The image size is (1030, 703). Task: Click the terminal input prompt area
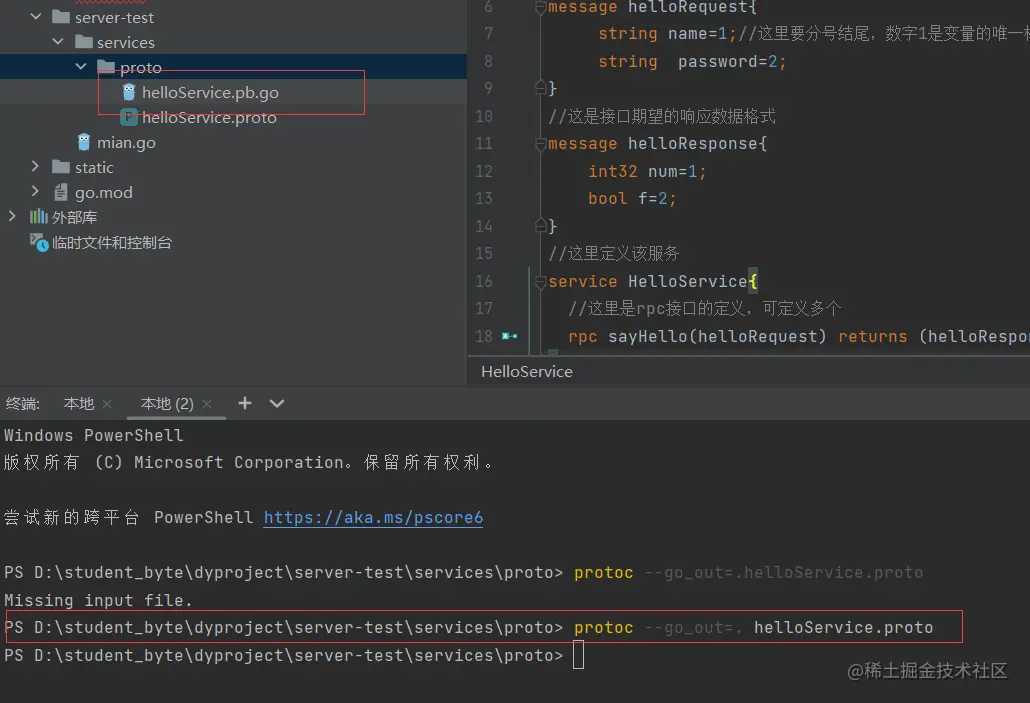tap(580, 654)
